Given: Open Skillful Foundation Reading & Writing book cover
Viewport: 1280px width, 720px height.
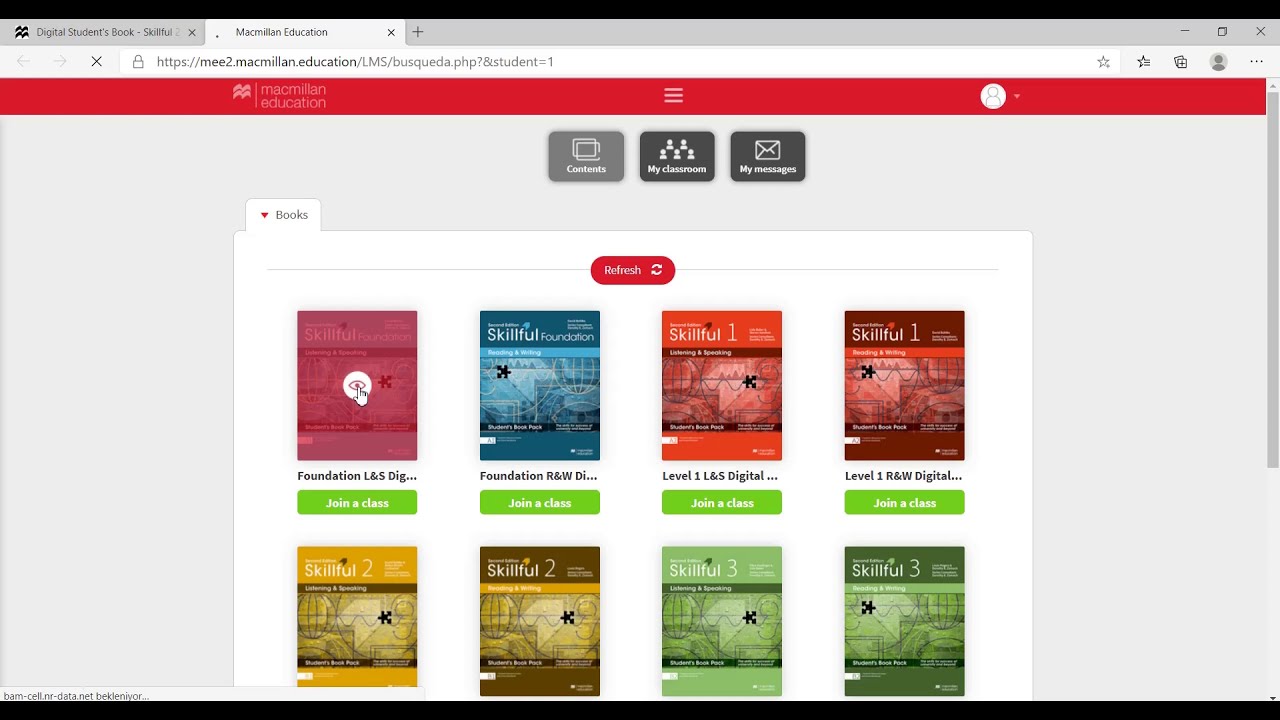Looking at the screenshot, I should [x=540, y=386].
